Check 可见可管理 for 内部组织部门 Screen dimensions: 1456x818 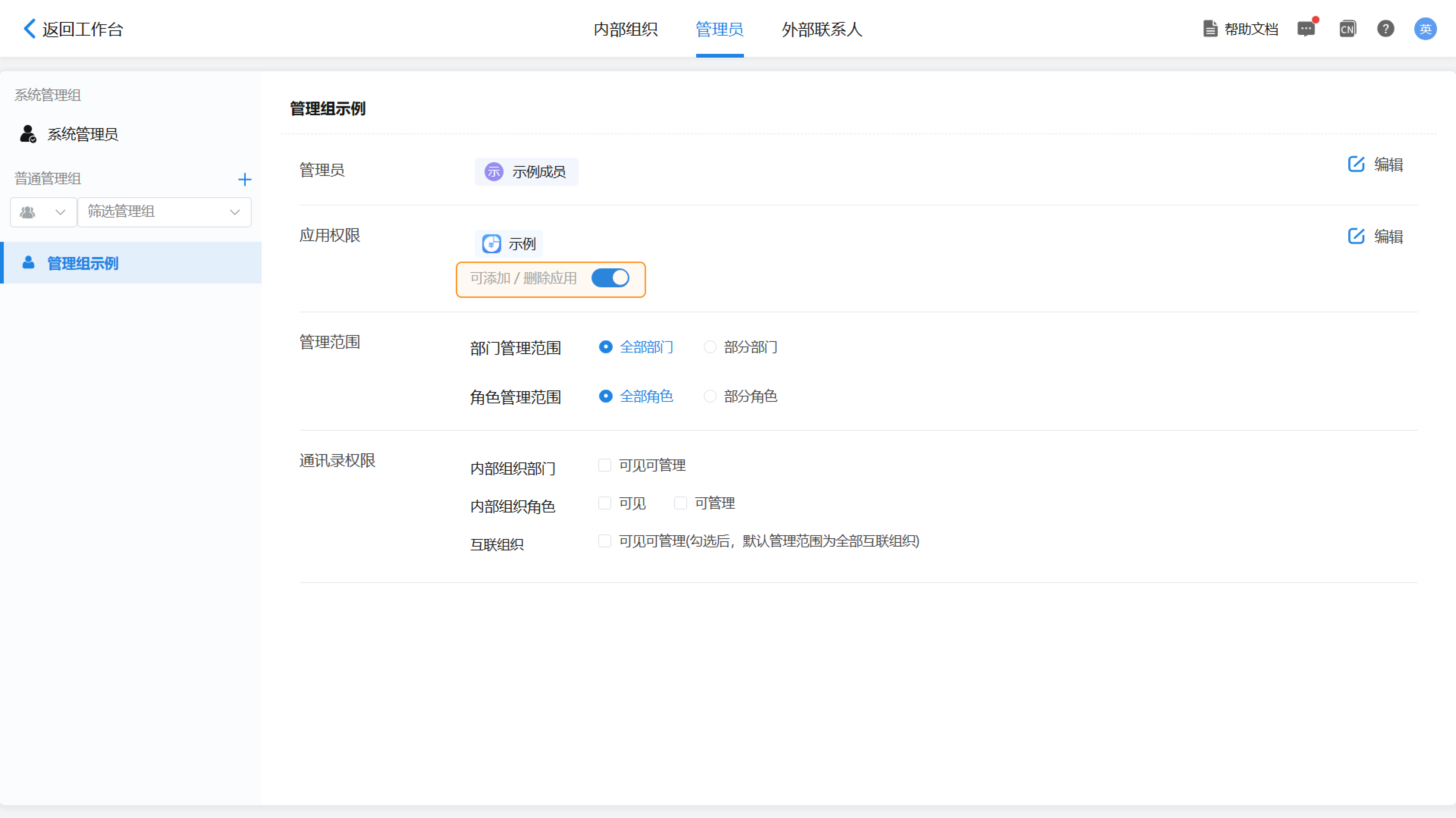[605, 465]
